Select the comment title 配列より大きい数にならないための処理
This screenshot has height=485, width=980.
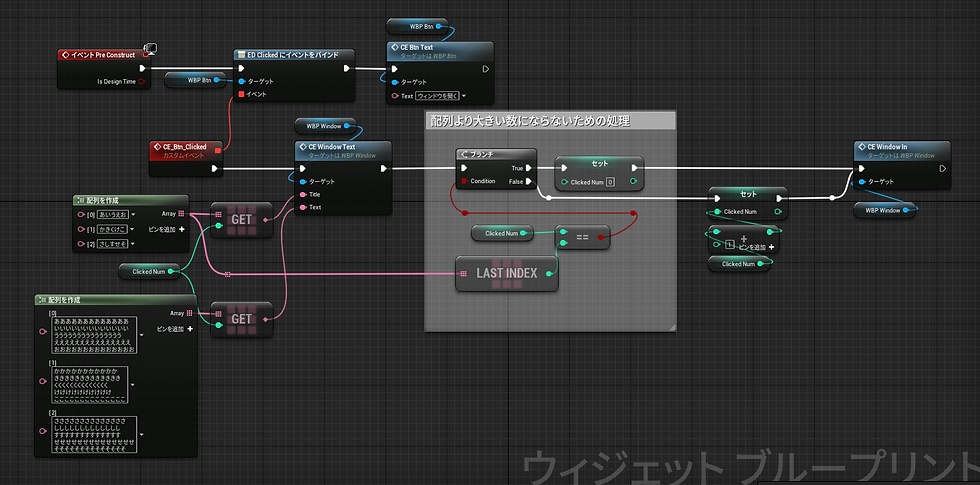pyautogui.click(x=531, y=121)
